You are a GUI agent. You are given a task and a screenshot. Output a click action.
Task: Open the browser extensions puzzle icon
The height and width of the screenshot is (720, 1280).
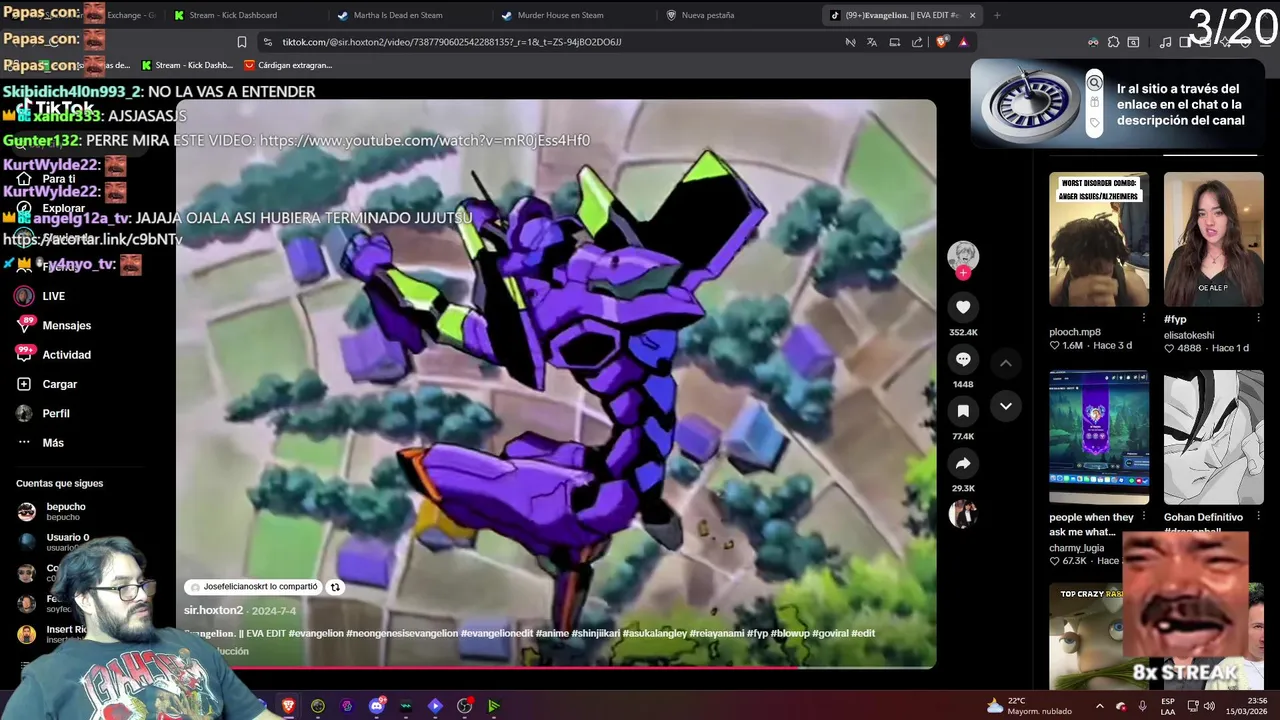(x=1113, y=42)
